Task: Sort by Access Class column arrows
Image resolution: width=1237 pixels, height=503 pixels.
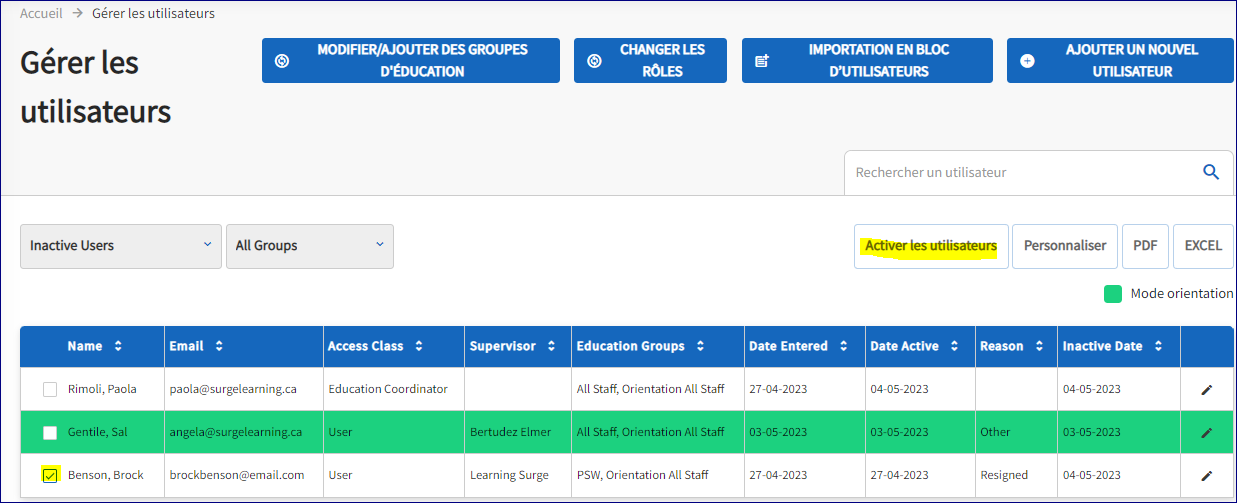Action: (x=419, y=346)
